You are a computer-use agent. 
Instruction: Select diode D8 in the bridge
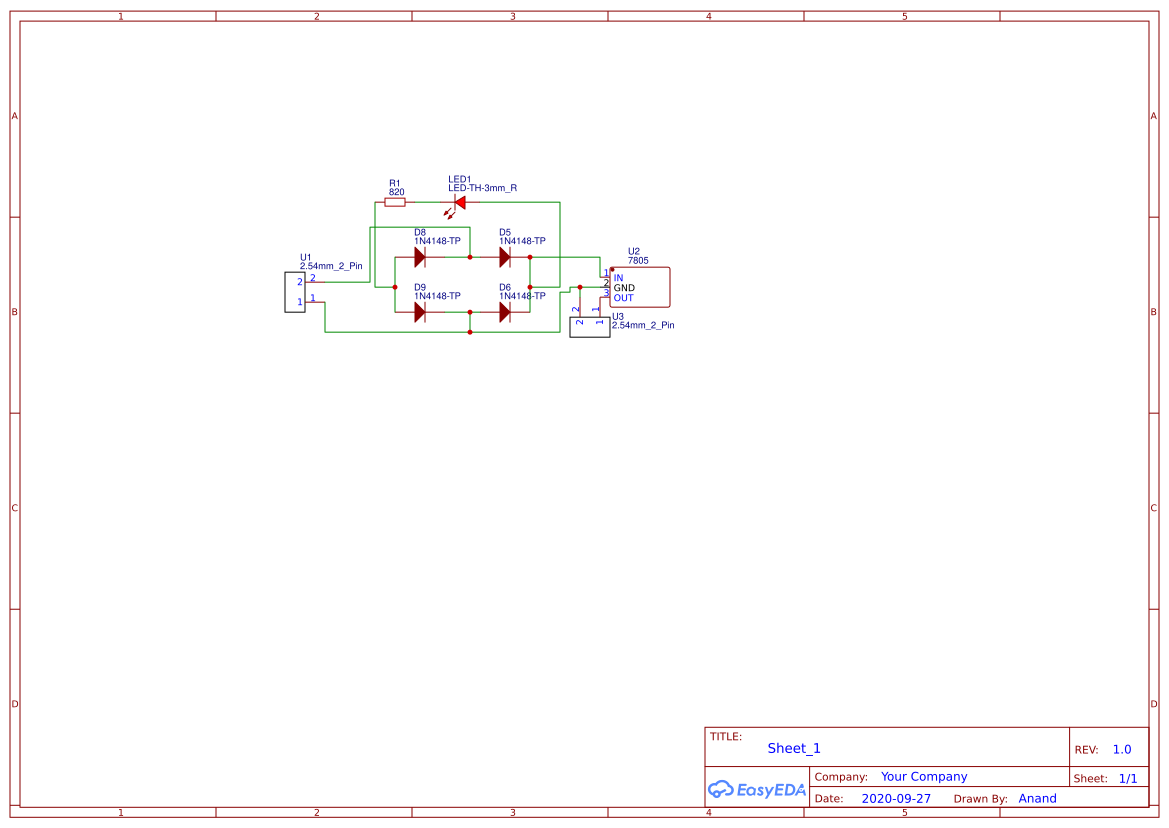420,256
